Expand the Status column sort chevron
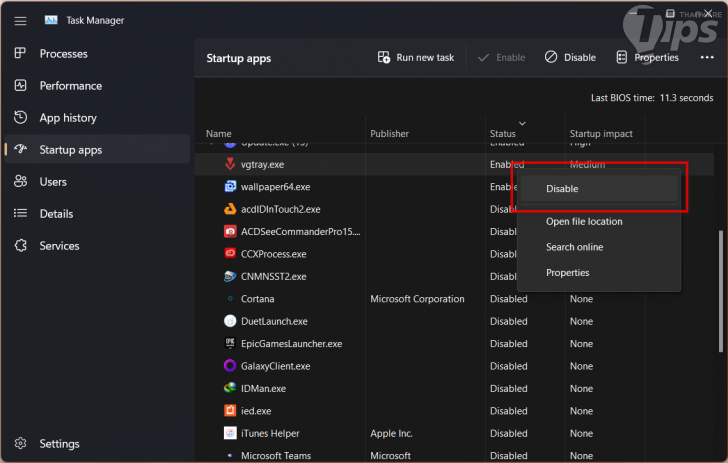 [x=522, y=123]
